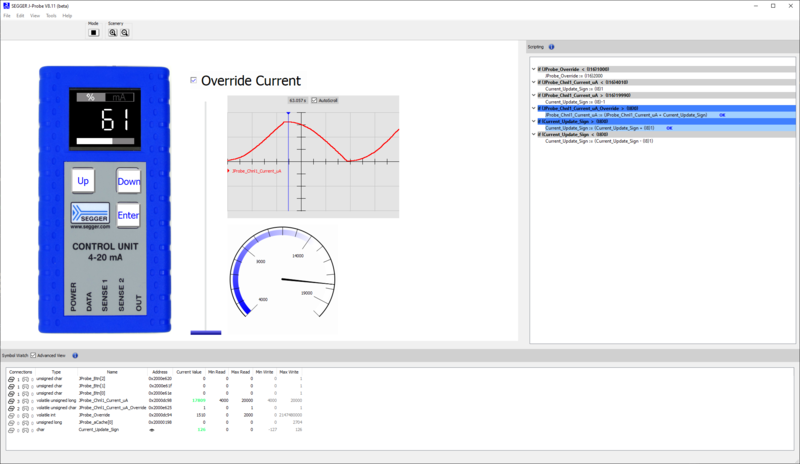Click the SEGGER logo on the device
The image size is (800, 464).
tap(95, 214)
